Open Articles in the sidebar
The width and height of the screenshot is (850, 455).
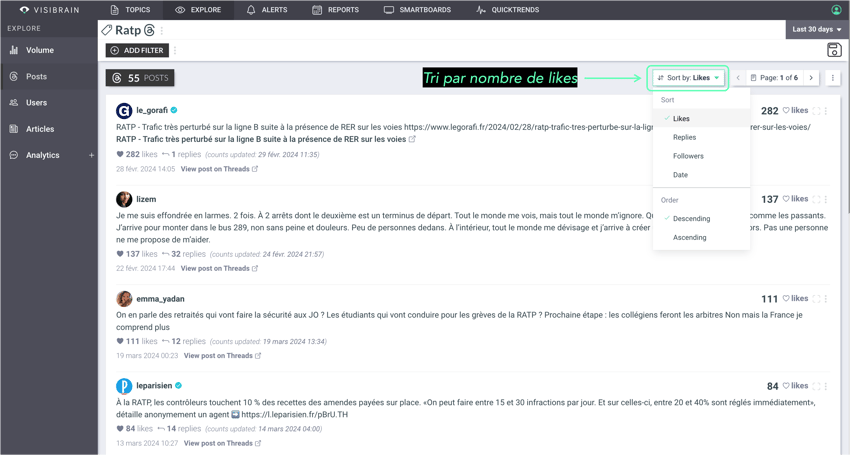pos(49,129)
